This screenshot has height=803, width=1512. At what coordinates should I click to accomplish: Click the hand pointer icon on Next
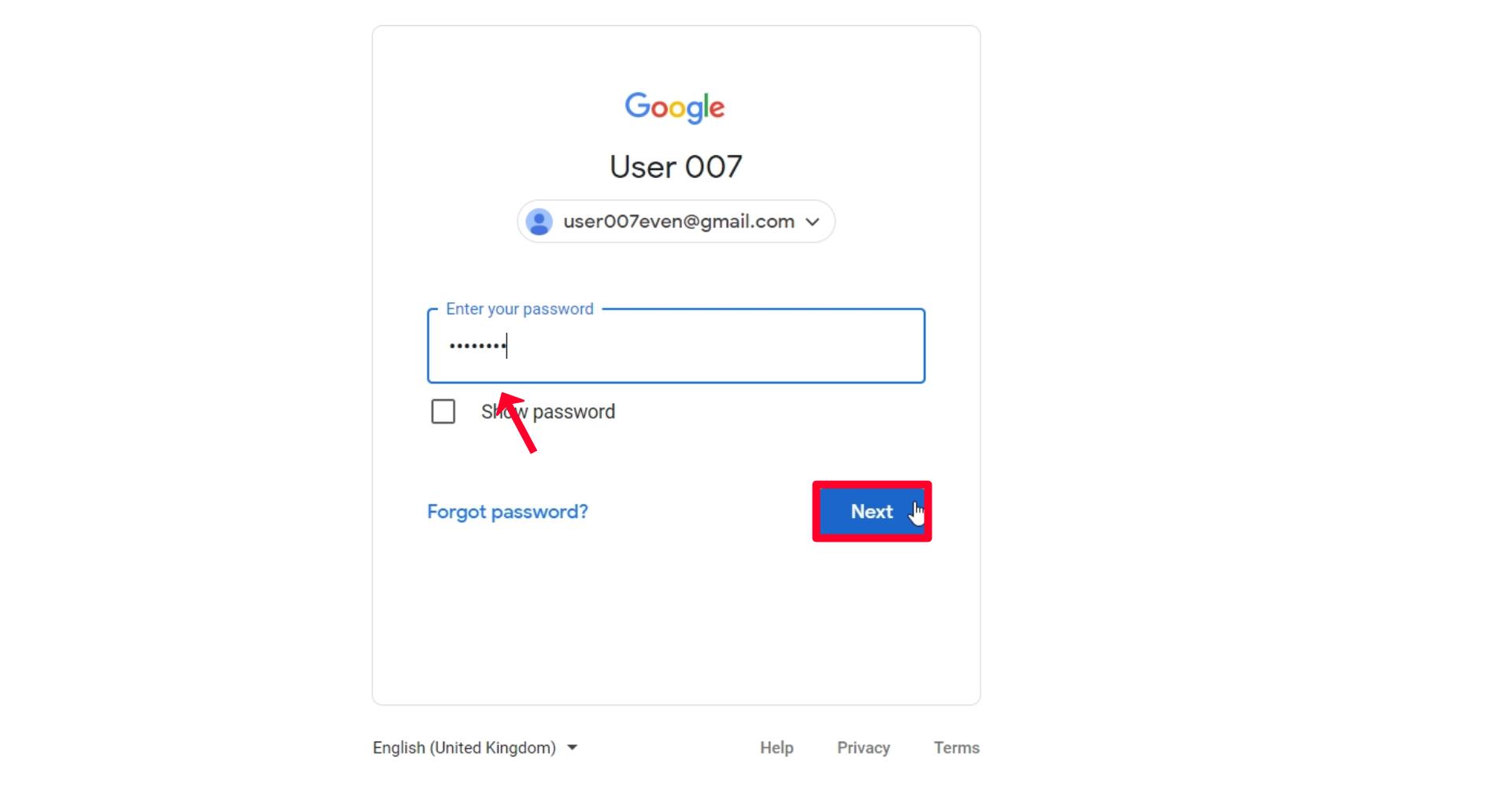click(917, 513)
